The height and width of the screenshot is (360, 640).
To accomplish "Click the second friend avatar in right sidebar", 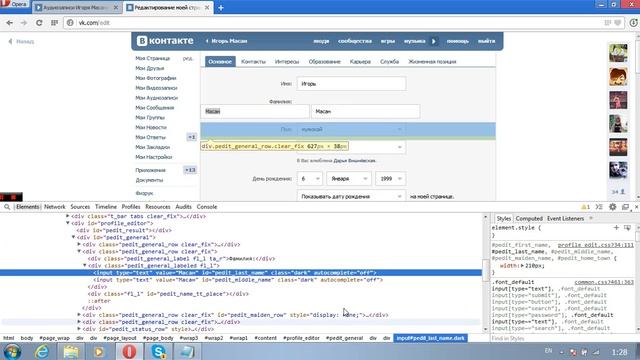I will 618,77.
